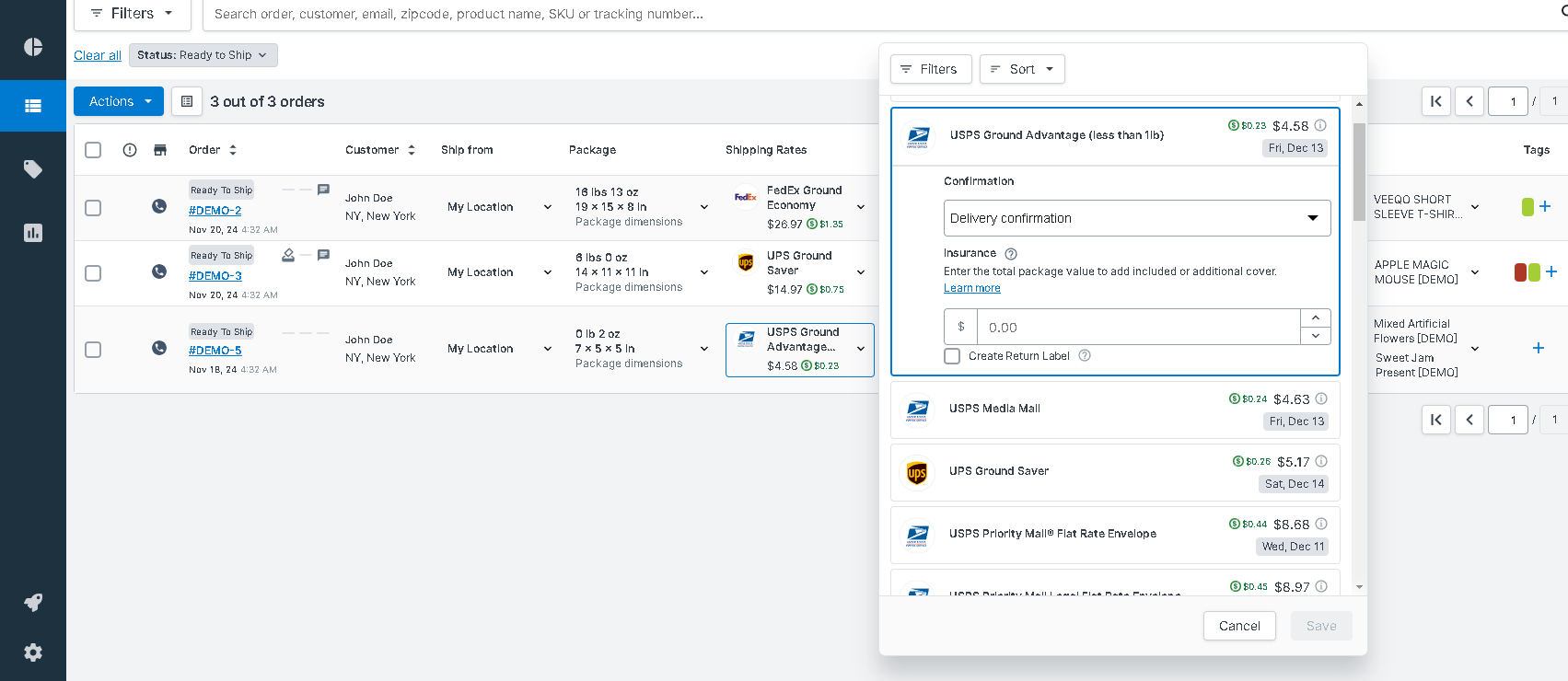The width and height of the screenshot is (1568, 681).
Task: Click the stamp icon on order #DEMO-3
Action: pyautogui.click(x=288, y=255)
